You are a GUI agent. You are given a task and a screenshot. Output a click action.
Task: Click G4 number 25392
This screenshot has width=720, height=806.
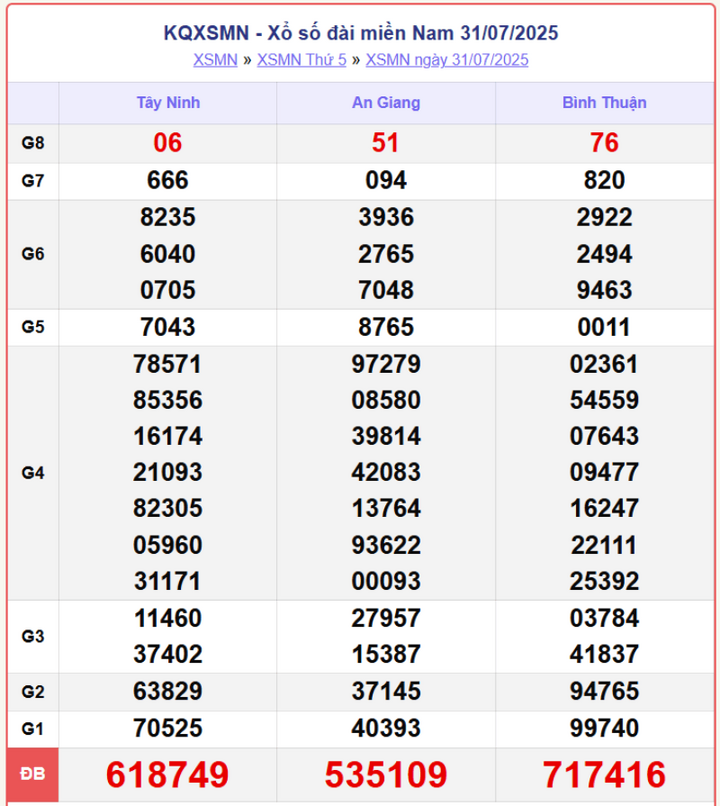[x=604, y=581]
